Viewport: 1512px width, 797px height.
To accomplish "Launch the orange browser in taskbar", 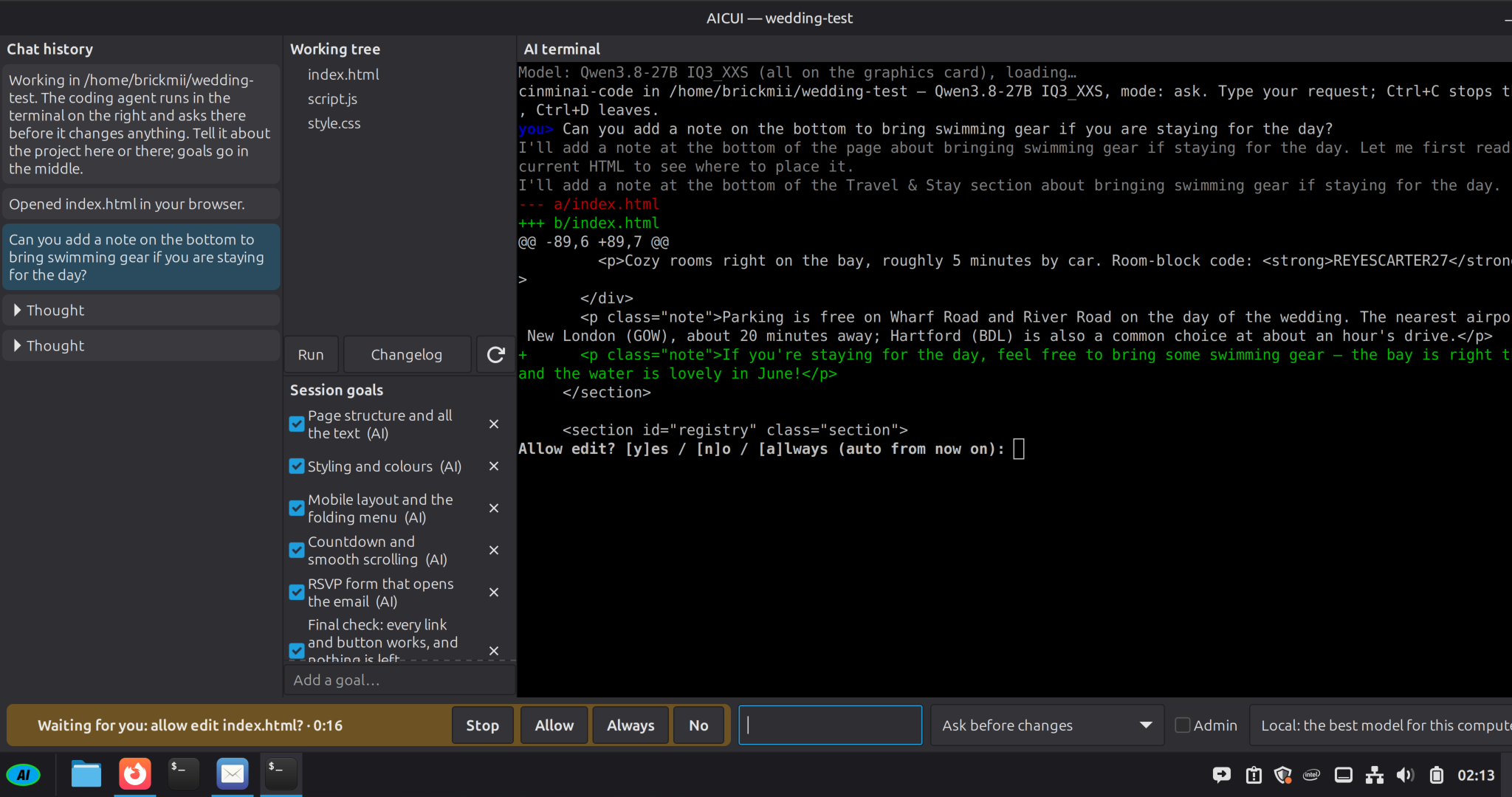I will point(135,774).
